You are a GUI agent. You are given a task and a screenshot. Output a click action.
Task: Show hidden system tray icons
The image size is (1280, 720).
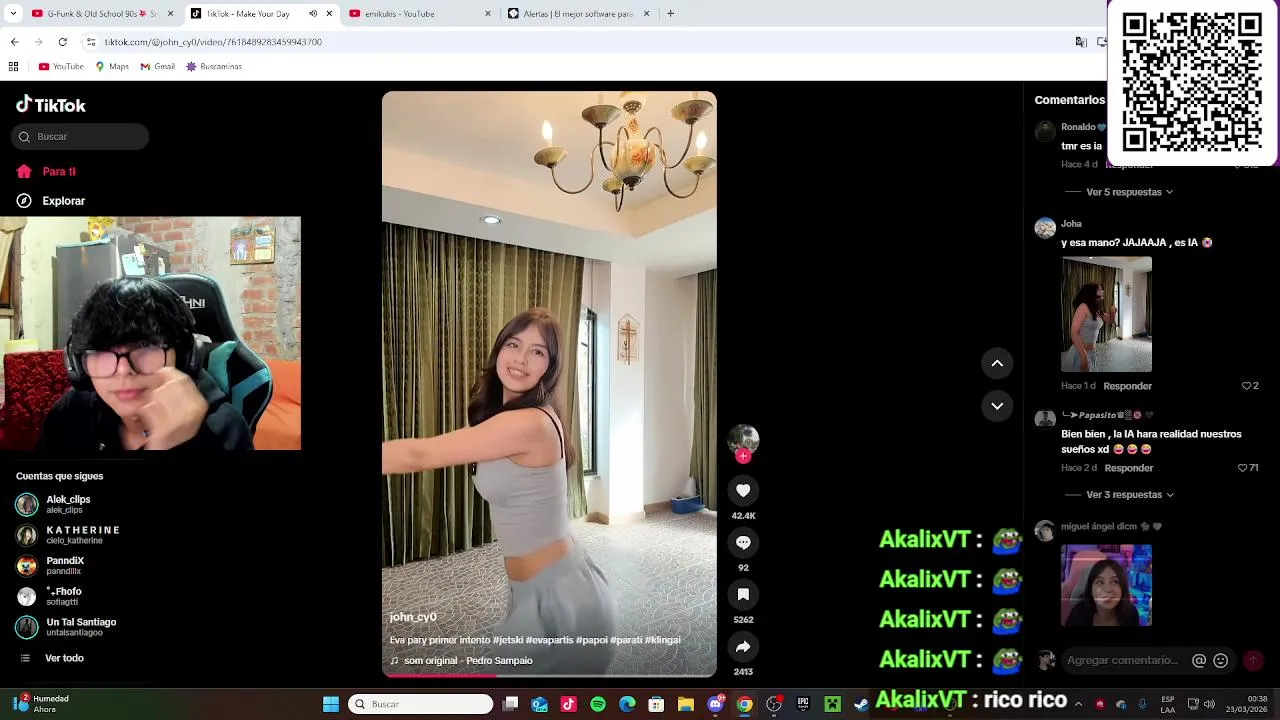(x=1078, y=704)
